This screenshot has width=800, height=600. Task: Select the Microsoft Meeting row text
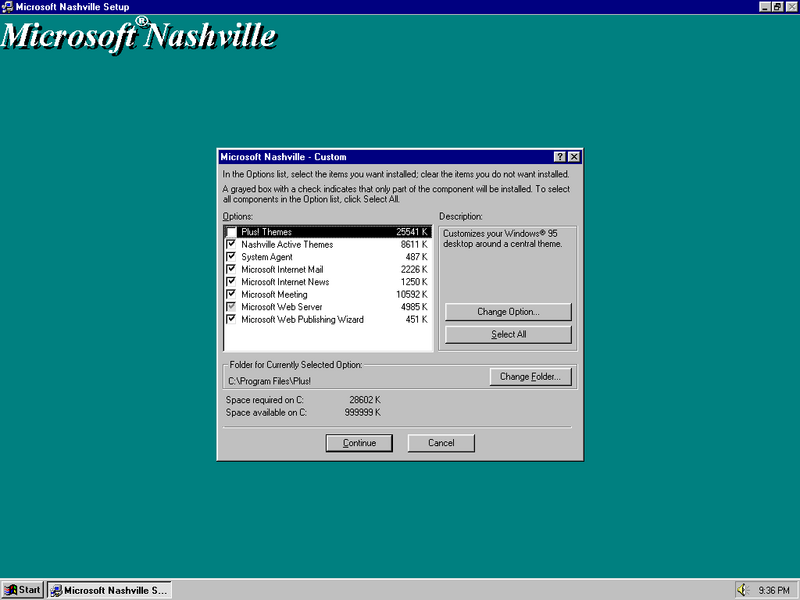[274, 294]
